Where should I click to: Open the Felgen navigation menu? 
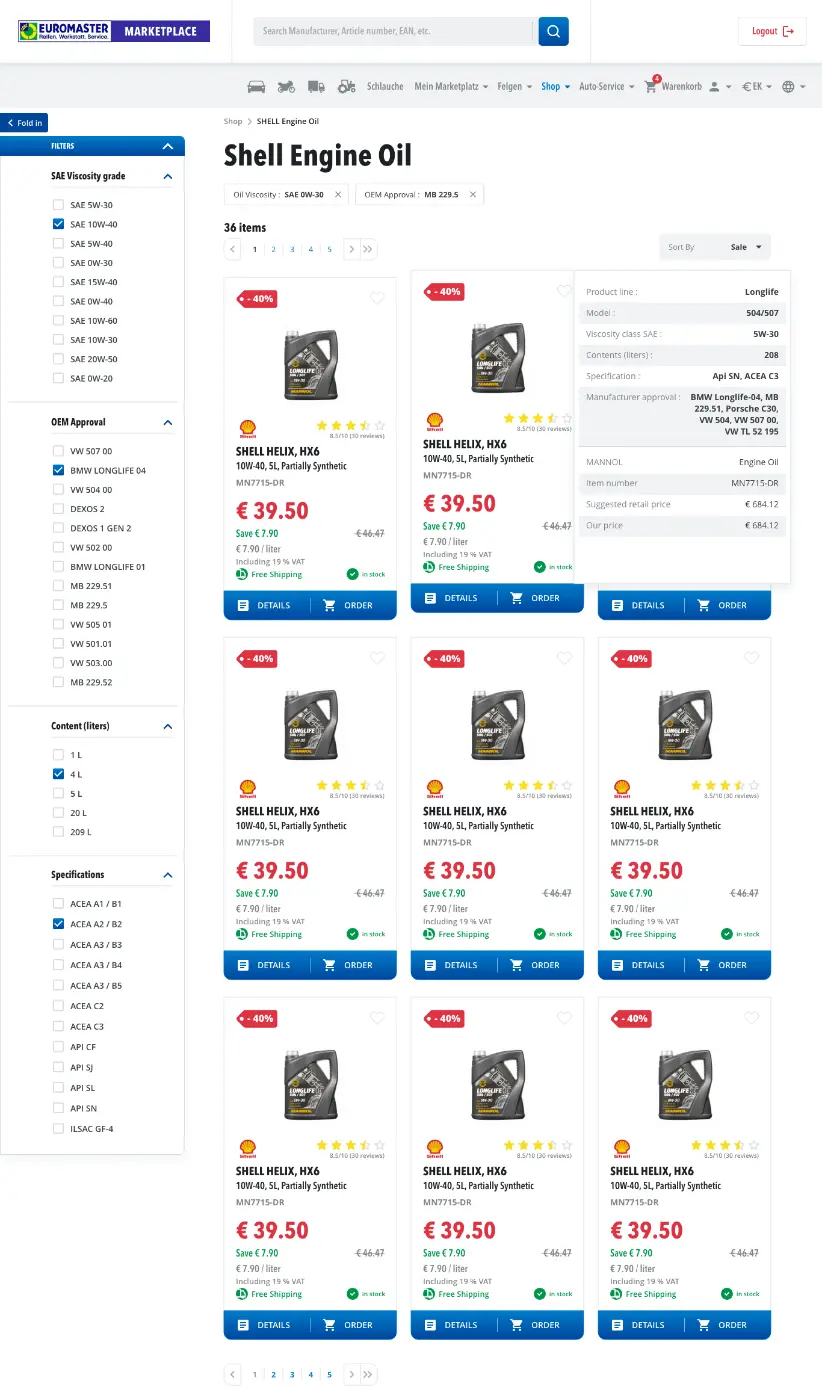[x=514, y=87]
